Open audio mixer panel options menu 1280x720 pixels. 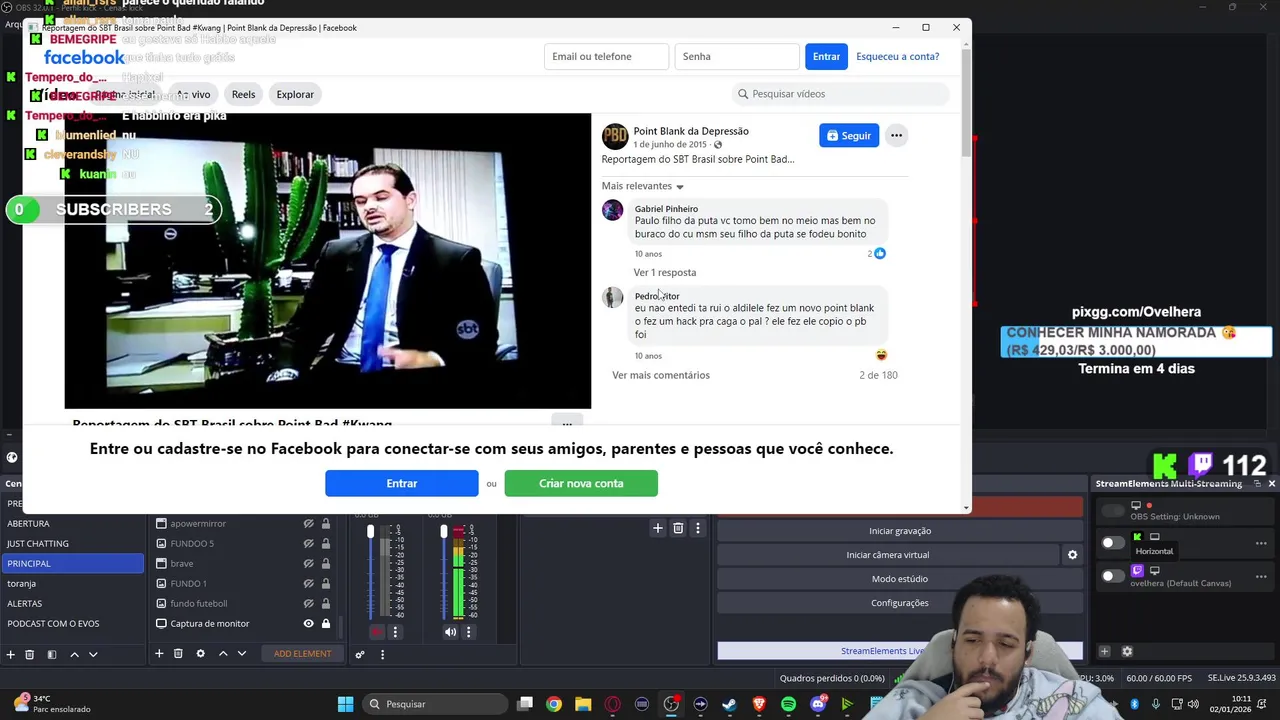[x=382, y=654]
